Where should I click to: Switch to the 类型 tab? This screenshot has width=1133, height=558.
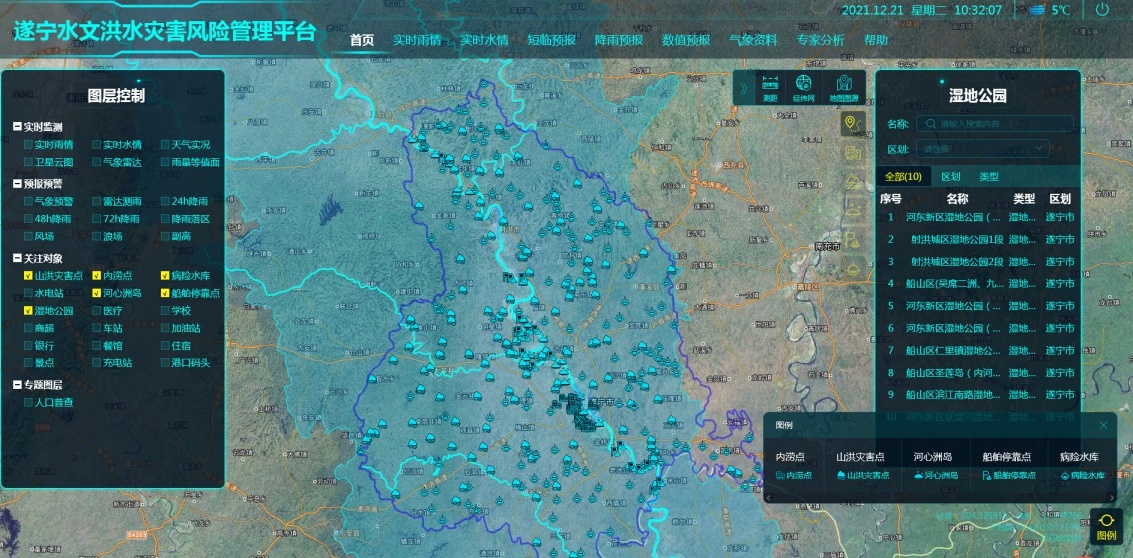(x=988, y=176)
